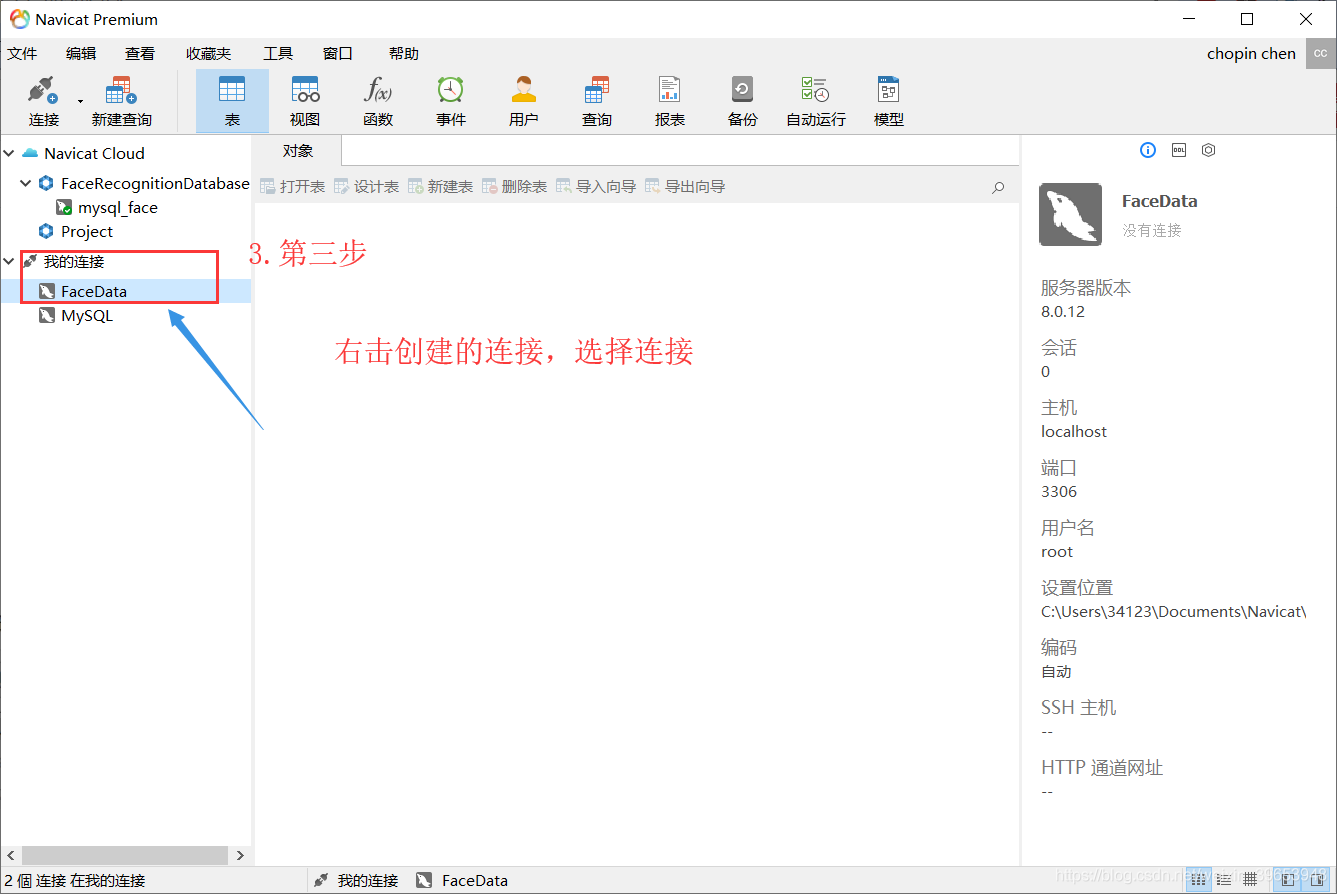Select the MySQL connection in tree

87,316
